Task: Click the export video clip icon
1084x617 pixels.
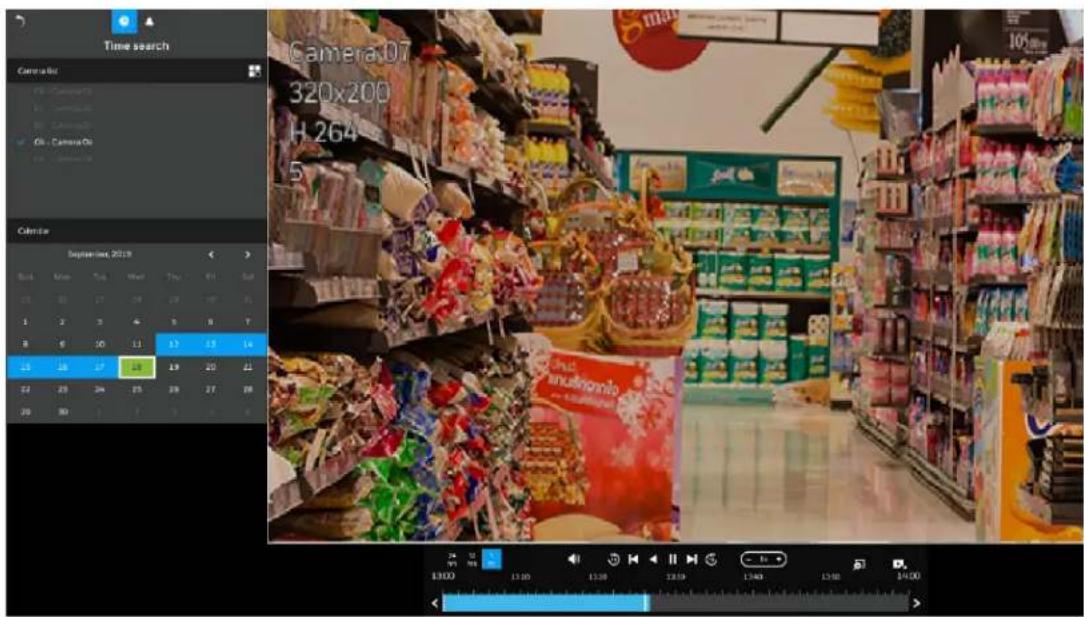Action: pyautogui.click(x=899, y=564)
